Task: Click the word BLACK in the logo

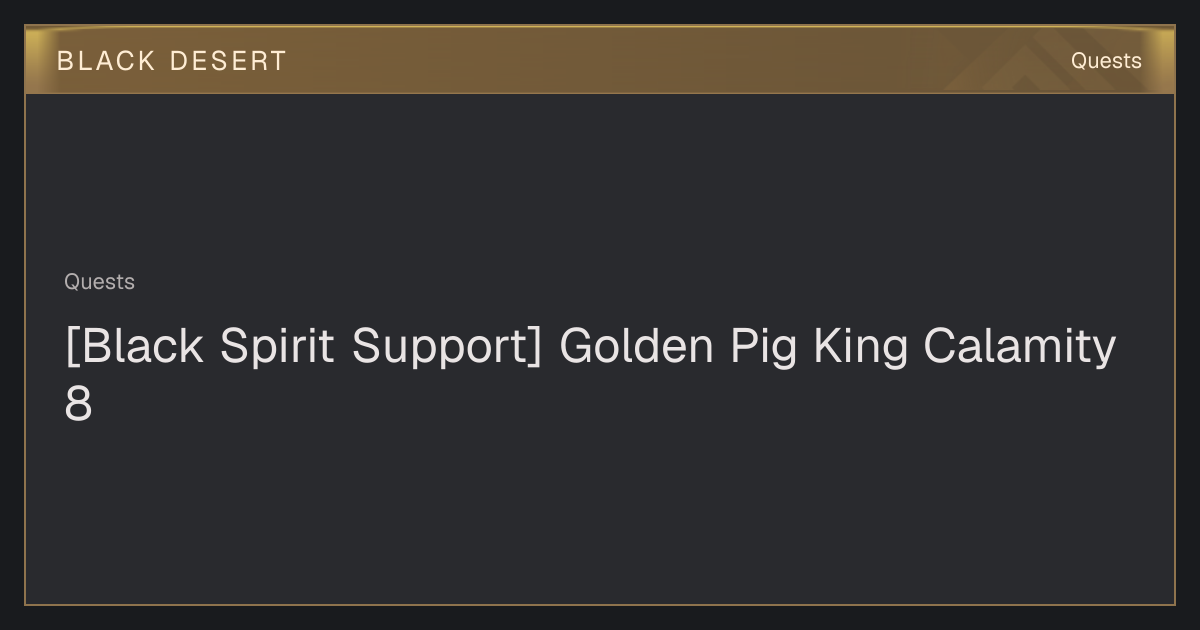Action: (x=106, y=61)
